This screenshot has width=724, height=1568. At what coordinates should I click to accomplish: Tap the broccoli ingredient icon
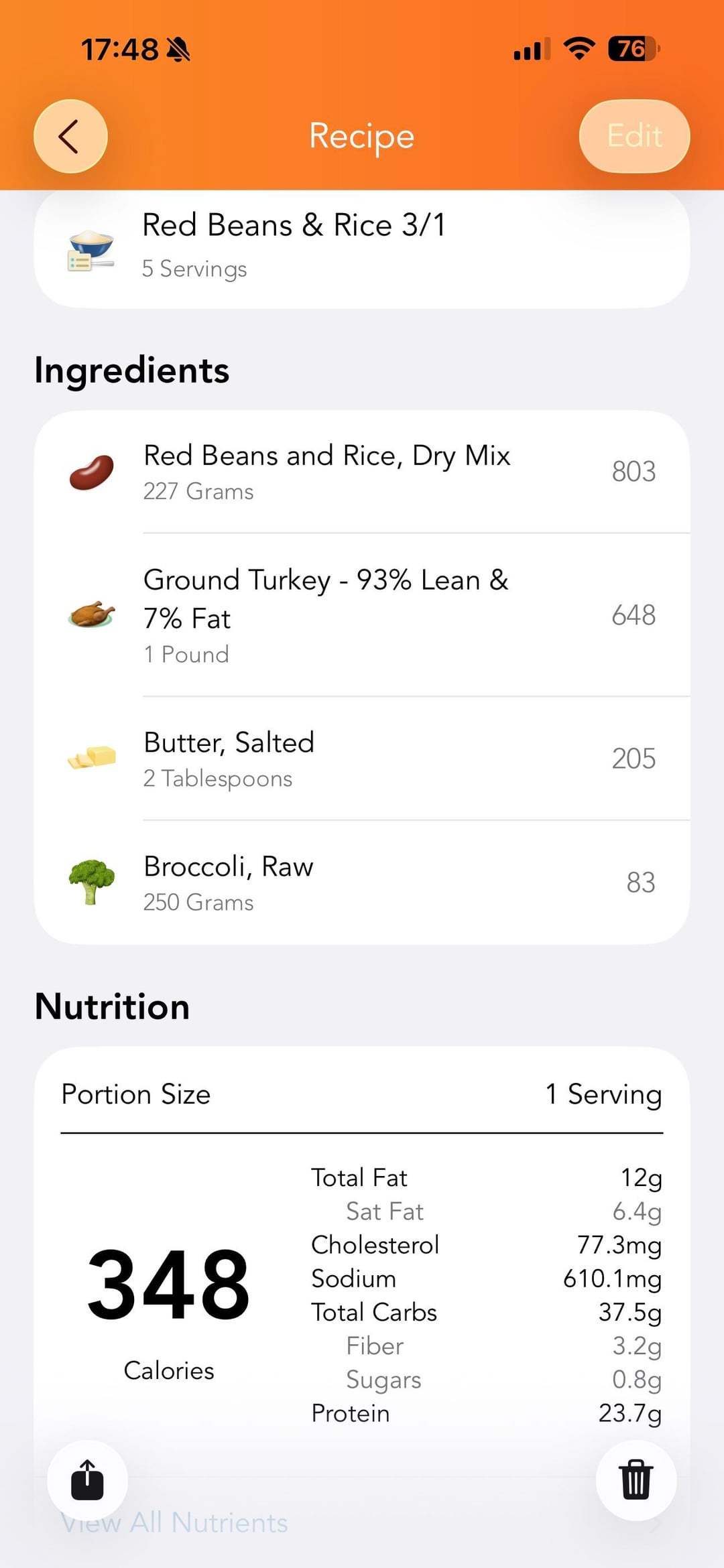point(92,882)
